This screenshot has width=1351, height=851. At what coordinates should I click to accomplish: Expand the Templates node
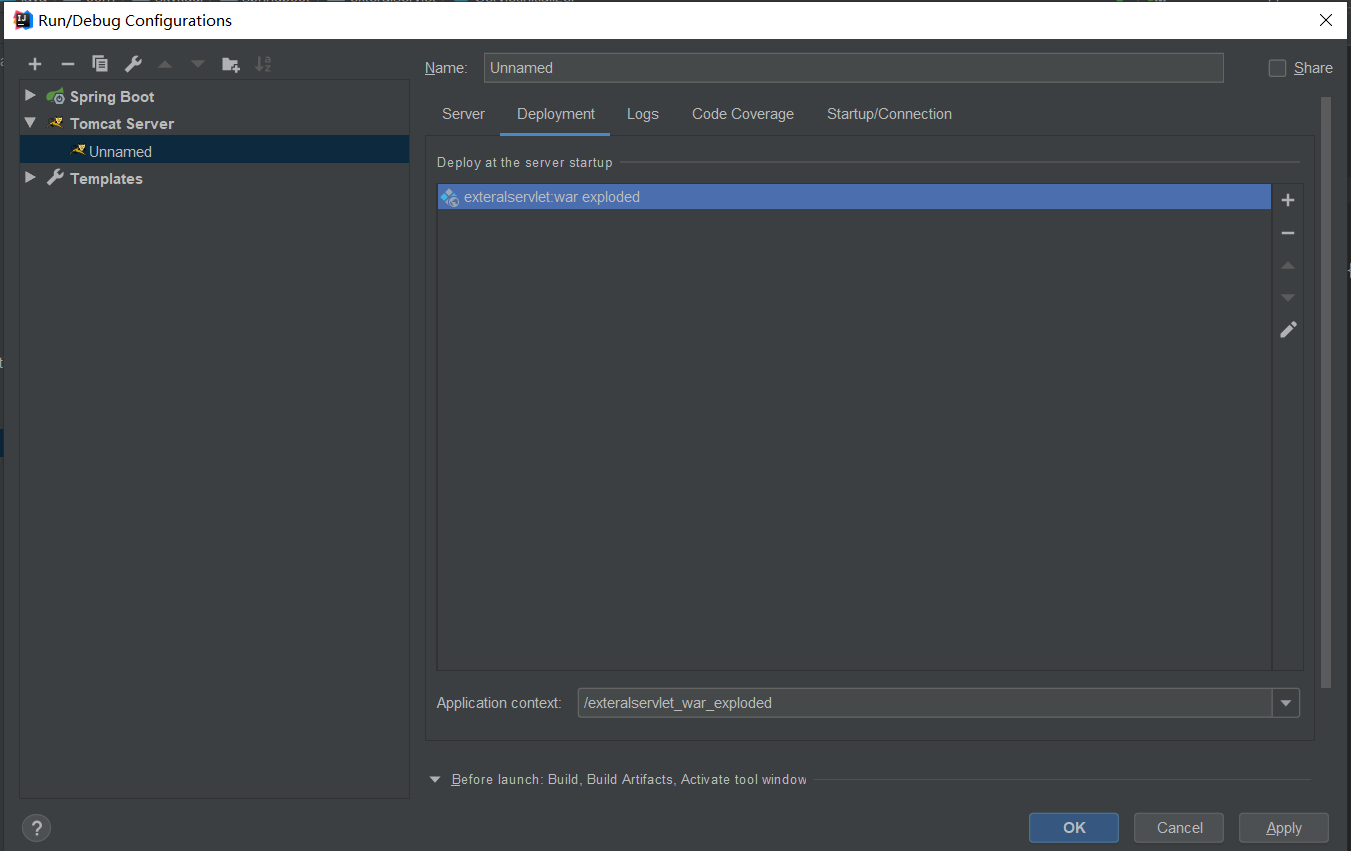(x=30, y=177)
